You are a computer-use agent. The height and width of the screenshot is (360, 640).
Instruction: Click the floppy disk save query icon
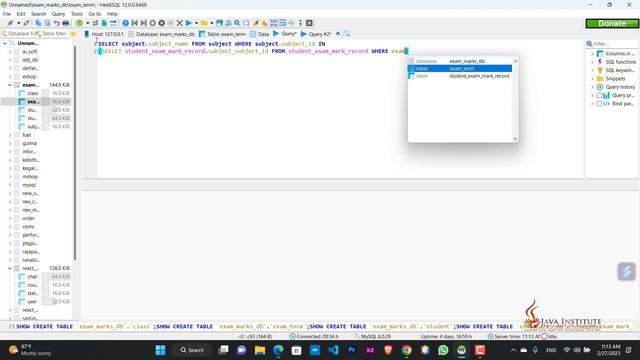click(x=219, y=23)
